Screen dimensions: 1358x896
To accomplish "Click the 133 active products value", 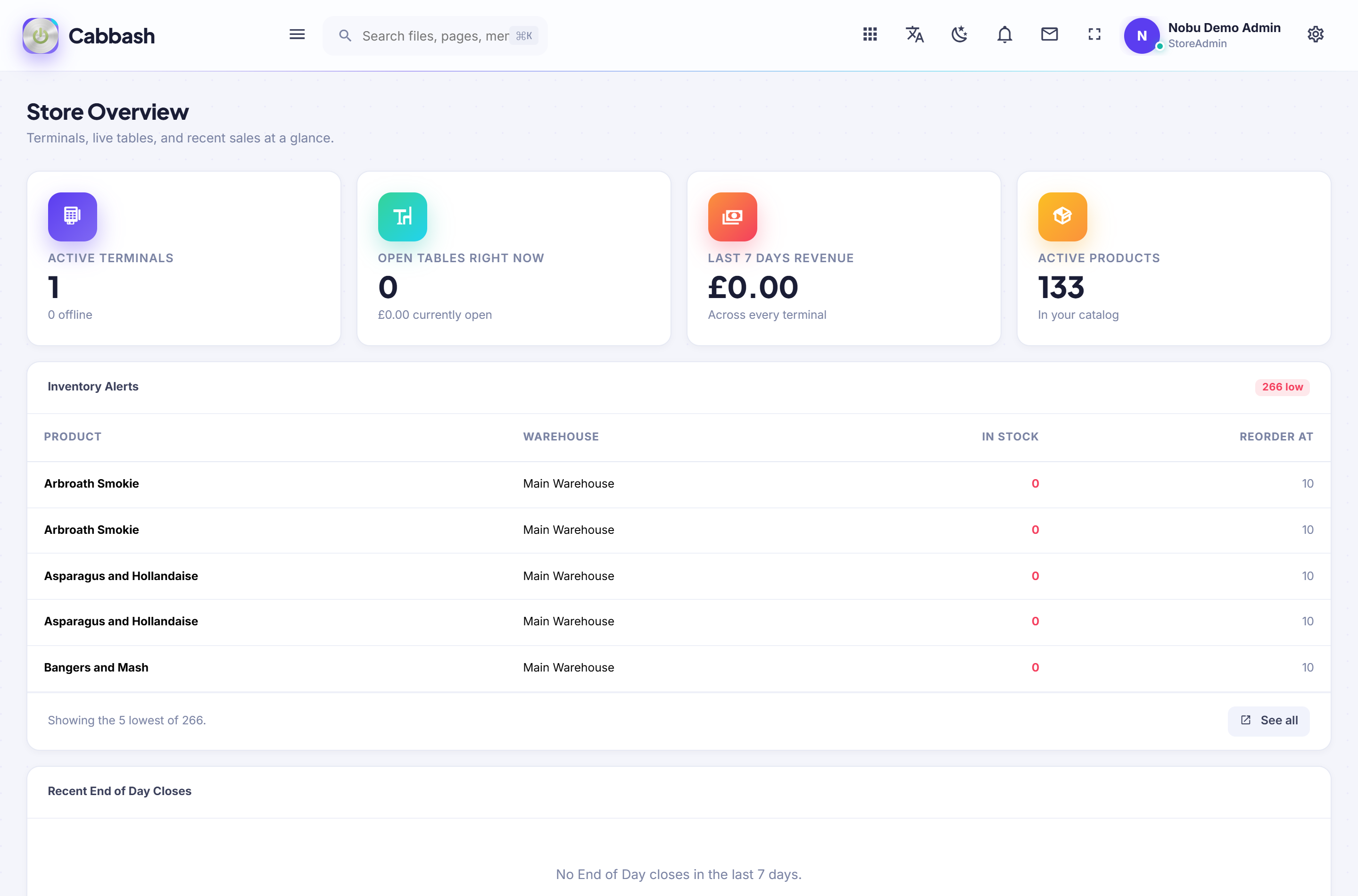I will (1061, 287).
